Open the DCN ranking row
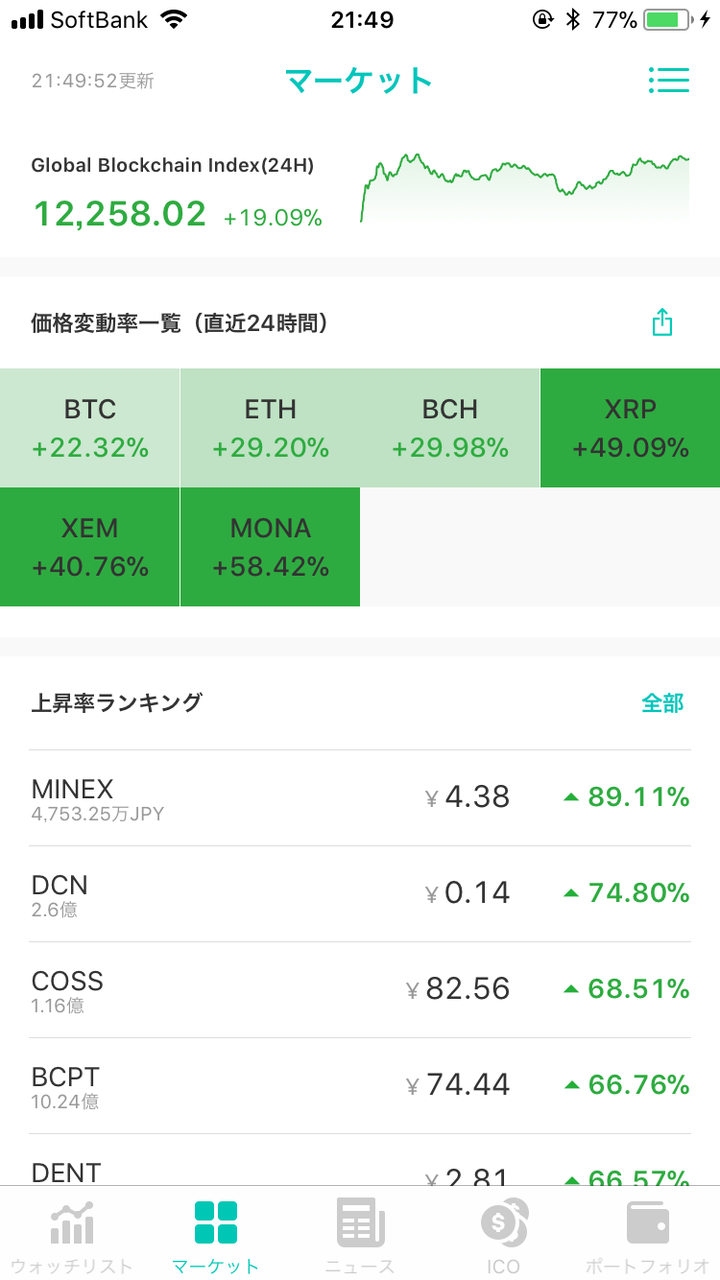 pyautogui.click(x=360, y=894)
